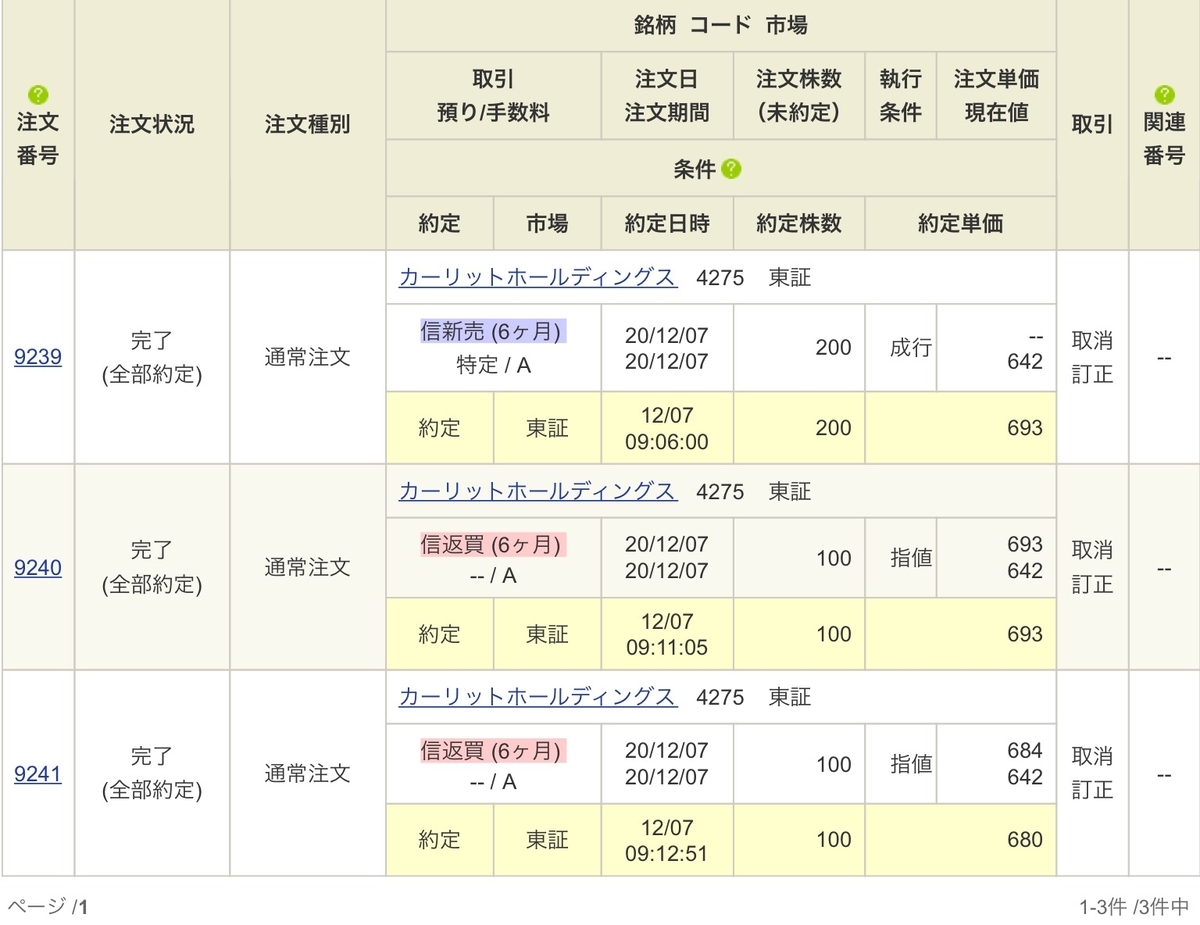Open カーリットホールディングス link in order 9240
1200x925 pixels.
537,491
